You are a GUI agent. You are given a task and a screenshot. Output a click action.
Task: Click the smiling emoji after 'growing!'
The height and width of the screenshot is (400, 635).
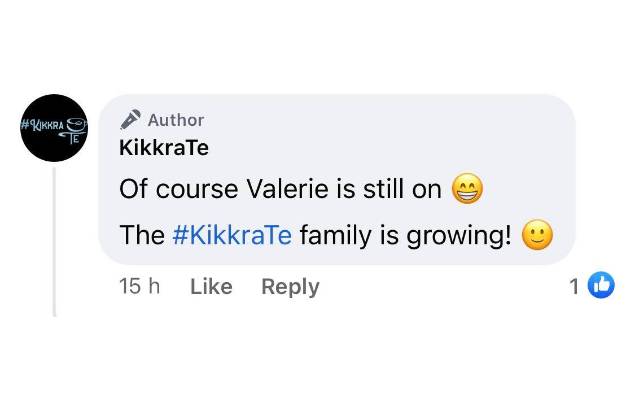pyautogui.click(x=537, y=236)
